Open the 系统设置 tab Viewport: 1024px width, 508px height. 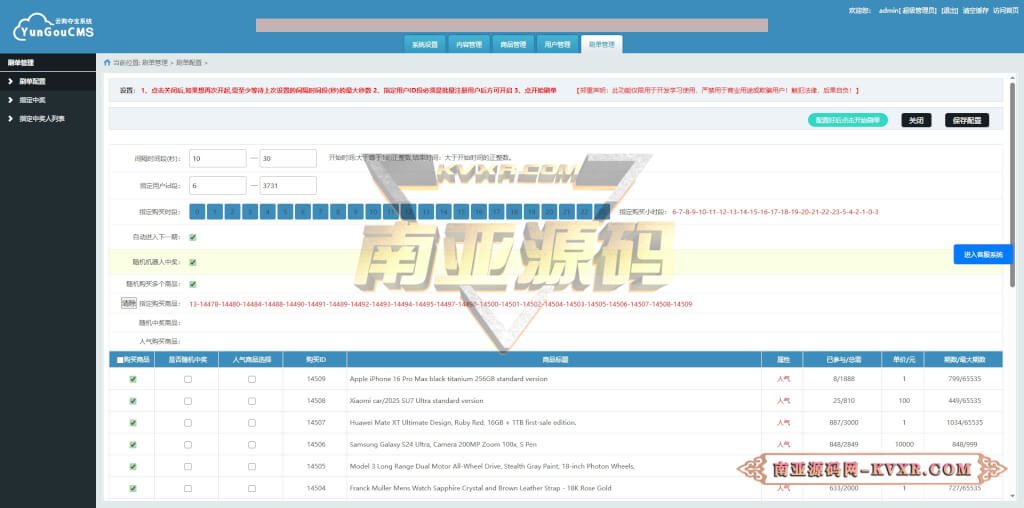point(424,44)
